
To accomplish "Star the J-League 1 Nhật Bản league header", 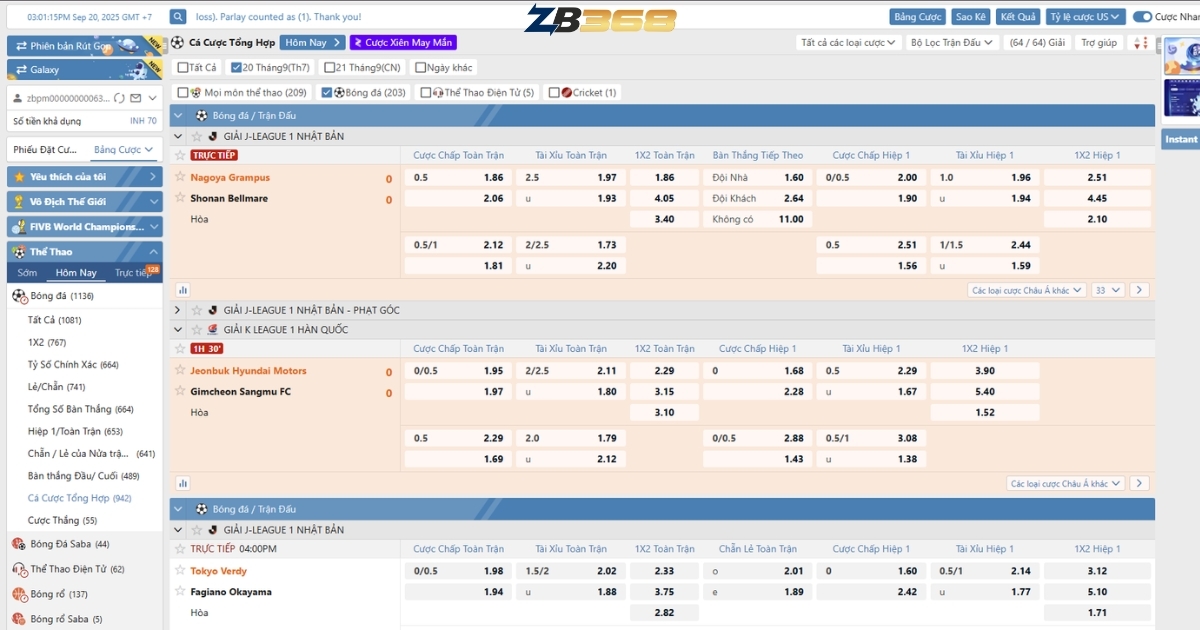I will tap(197, 136).
